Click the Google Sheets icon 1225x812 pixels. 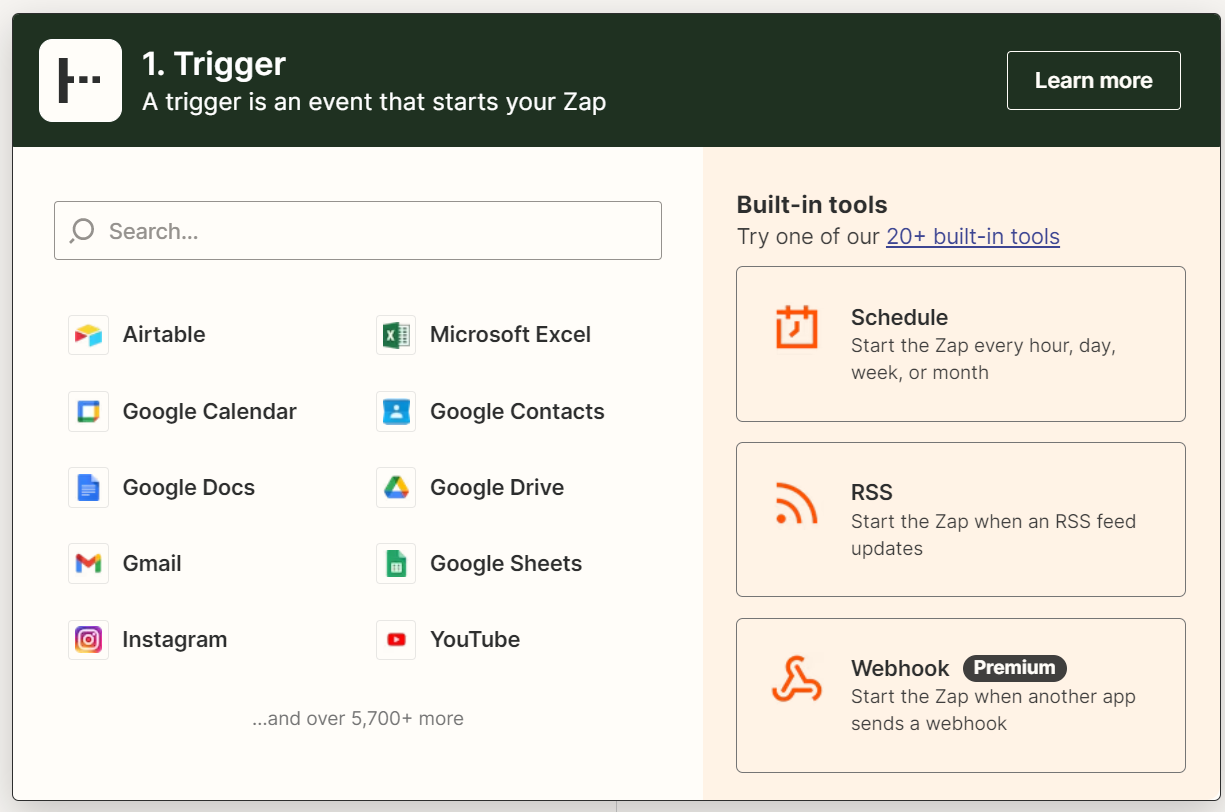(396, 564)
